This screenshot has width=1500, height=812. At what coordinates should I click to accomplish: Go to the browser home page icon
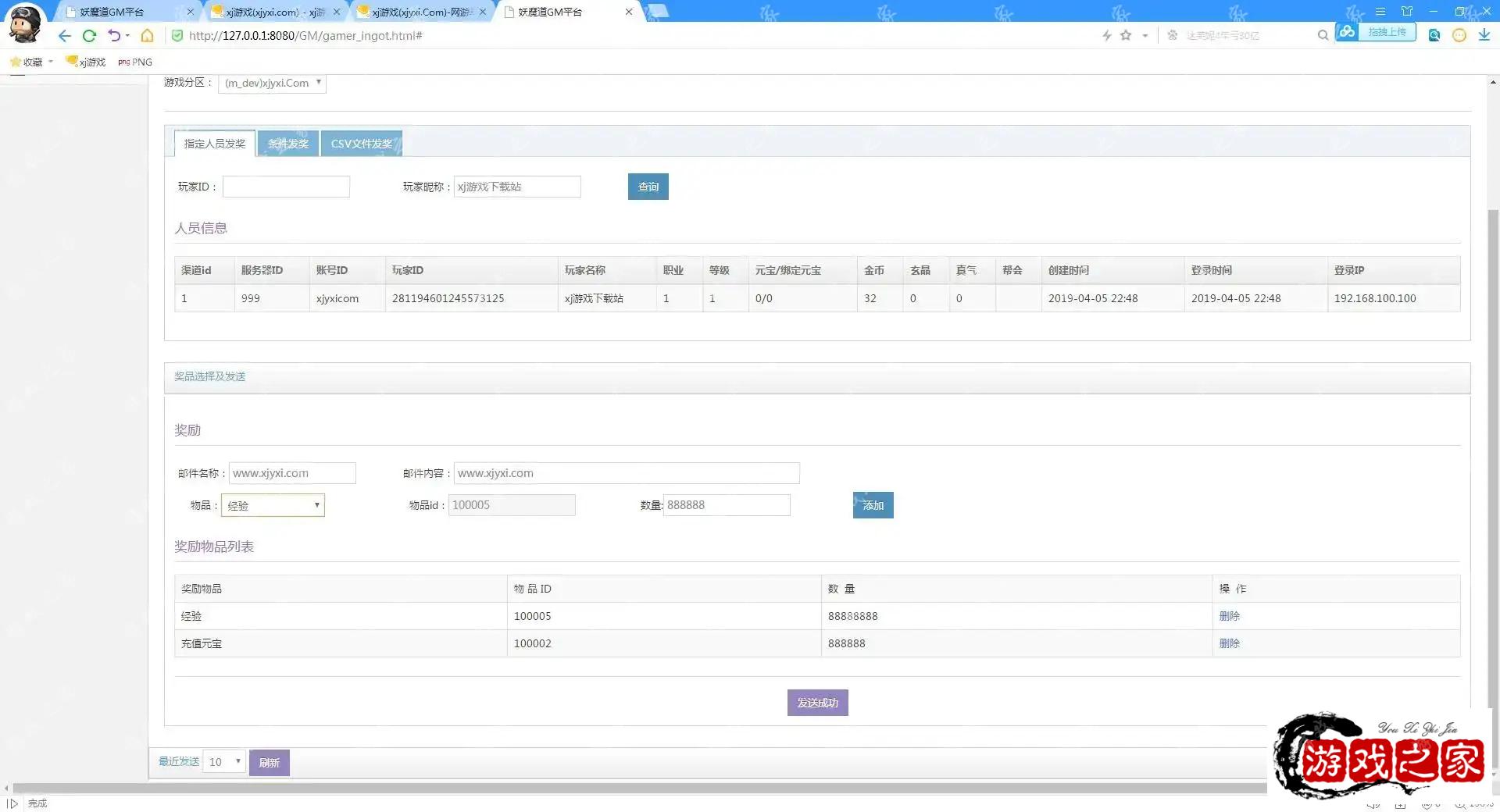pyautogui.click(x=147, y=36)
